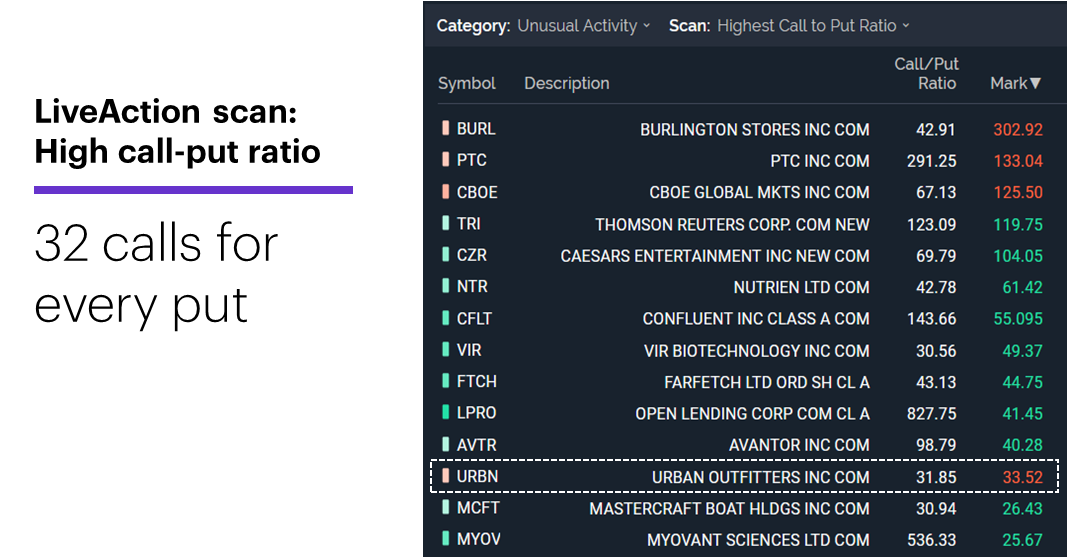
Task: Sort by the Description column header
Action: 567,83
